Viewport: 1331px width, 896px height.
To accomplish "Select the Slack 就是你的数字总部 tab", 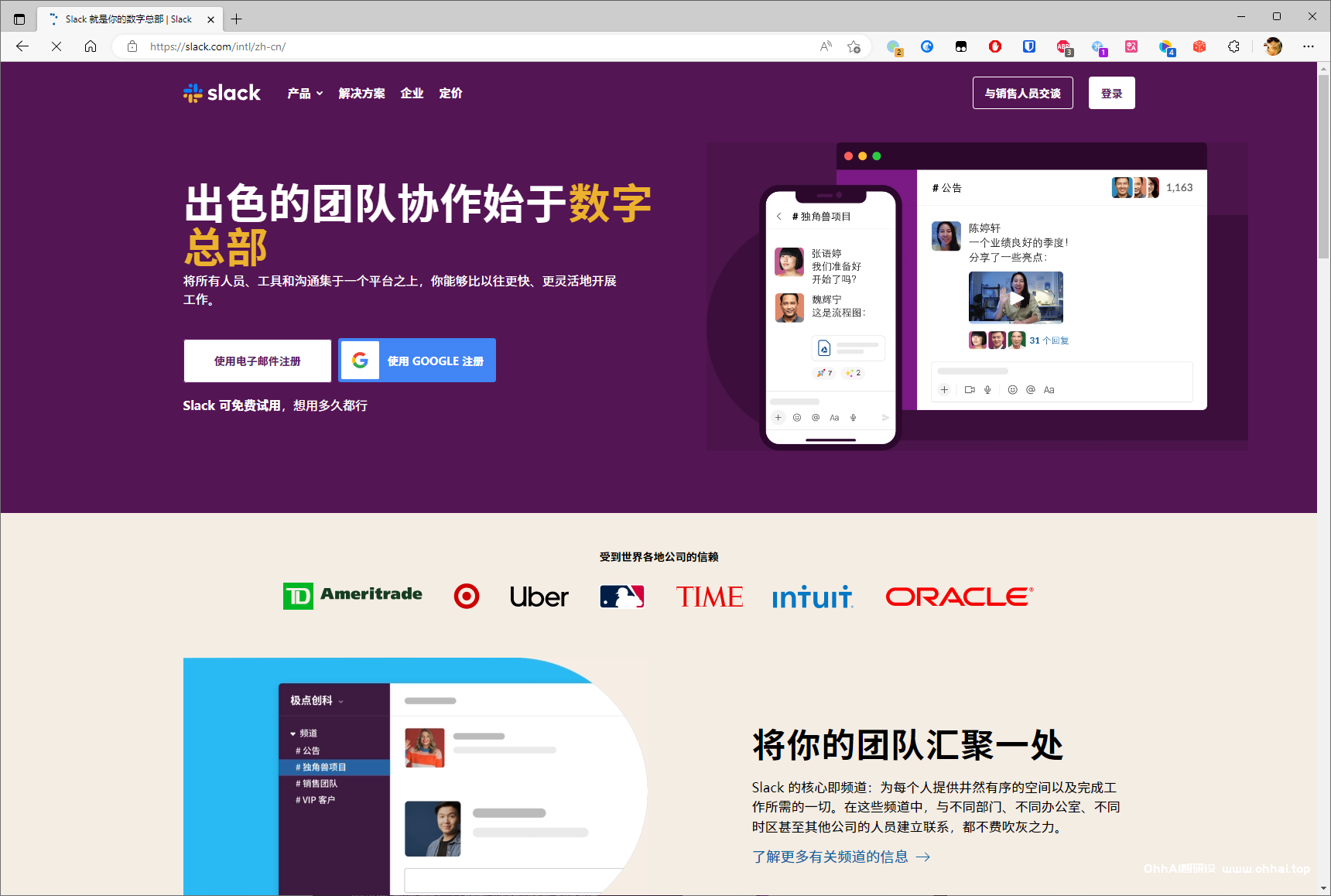I will click(x=130, y=19).
